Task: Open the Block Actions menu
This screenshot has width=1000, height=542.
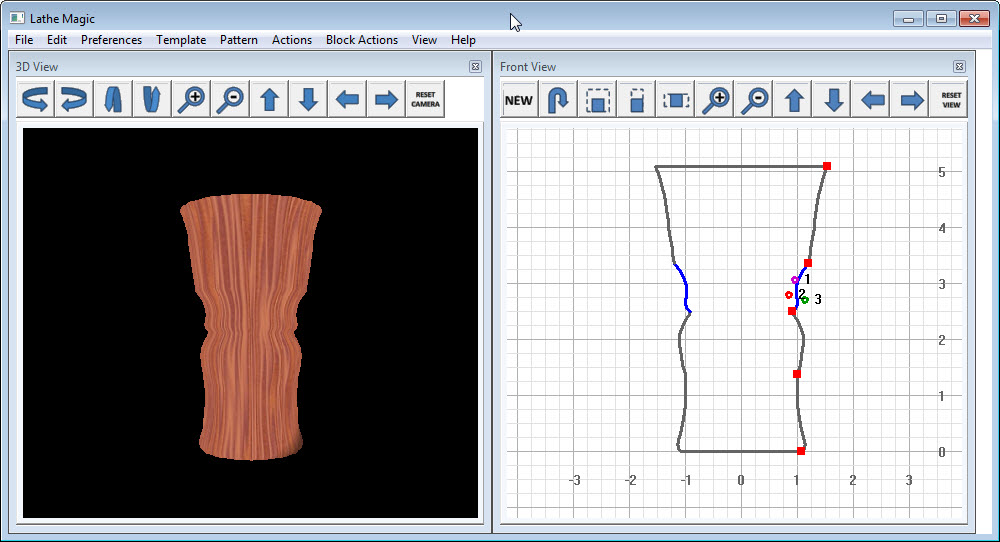Action: (x=361, y=40)
